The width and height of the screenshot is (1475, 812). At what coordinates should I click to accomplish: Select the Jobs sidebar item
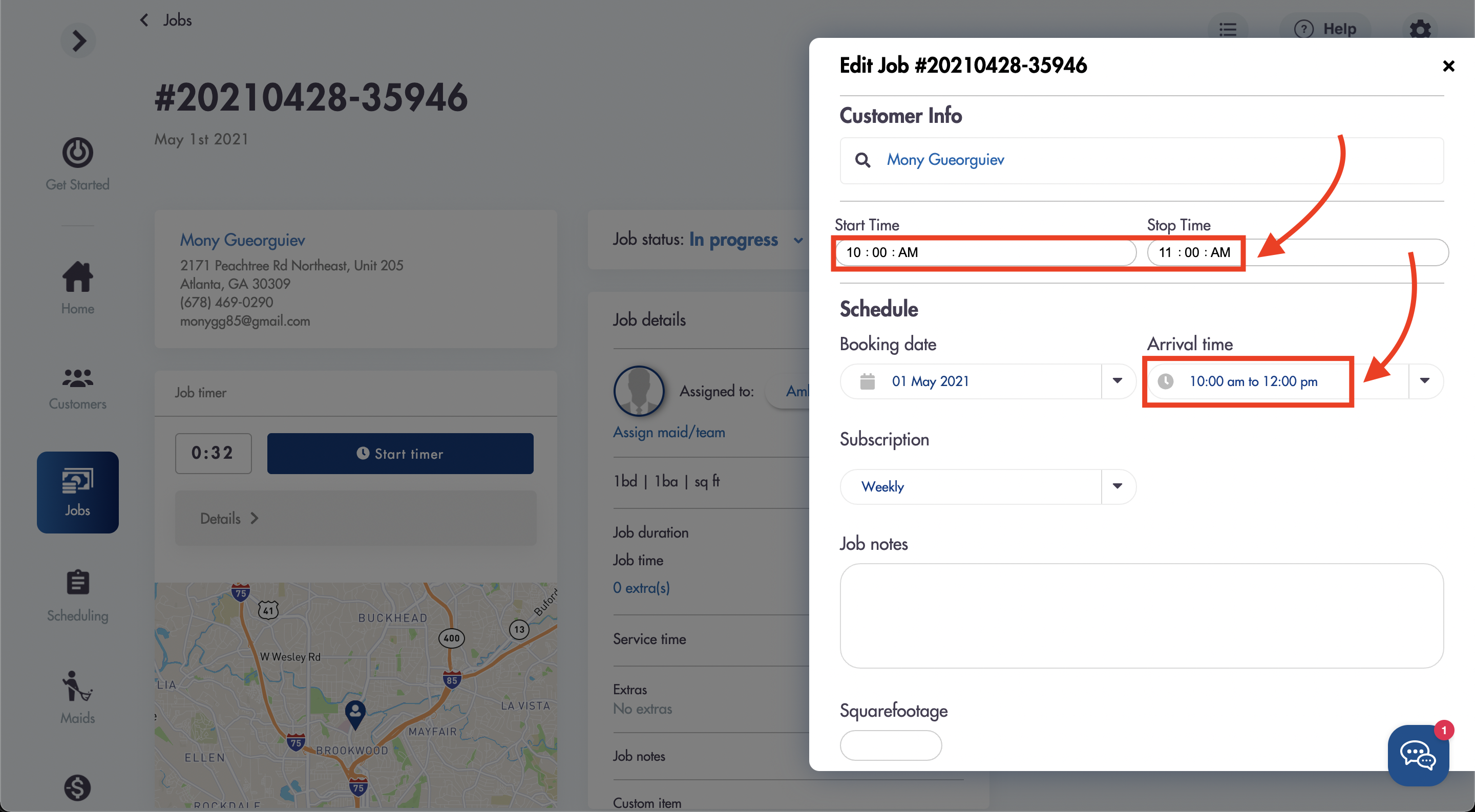click(x=77, y=492)
